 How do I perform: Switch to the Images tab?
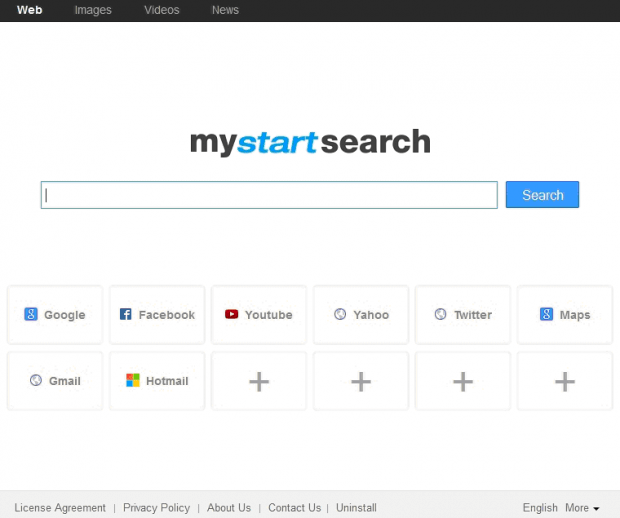click(93, 10)
